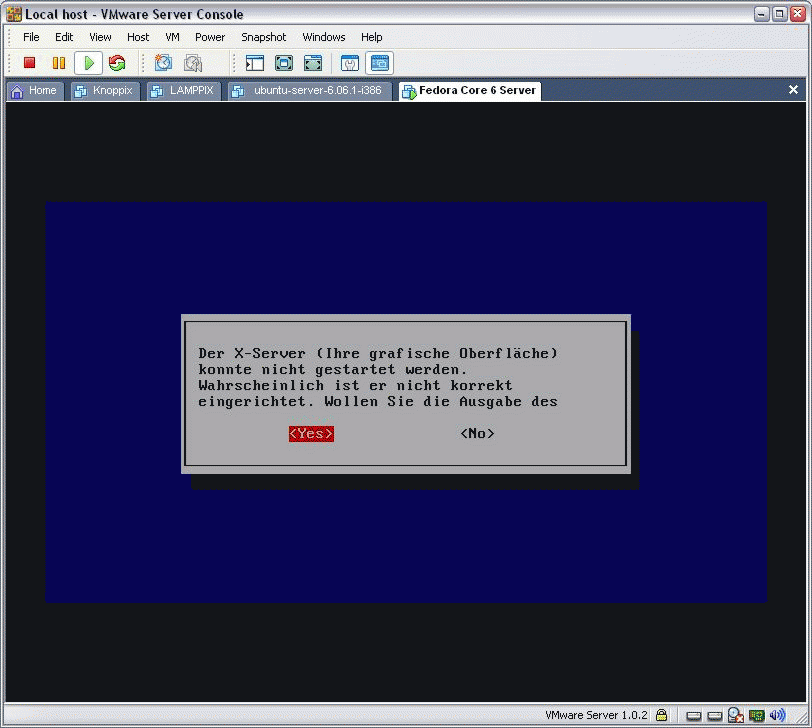The height and width of the screenshot is (728, 812).
Task: Click the first hard disk status icon
Action: [x=694, y=716]
